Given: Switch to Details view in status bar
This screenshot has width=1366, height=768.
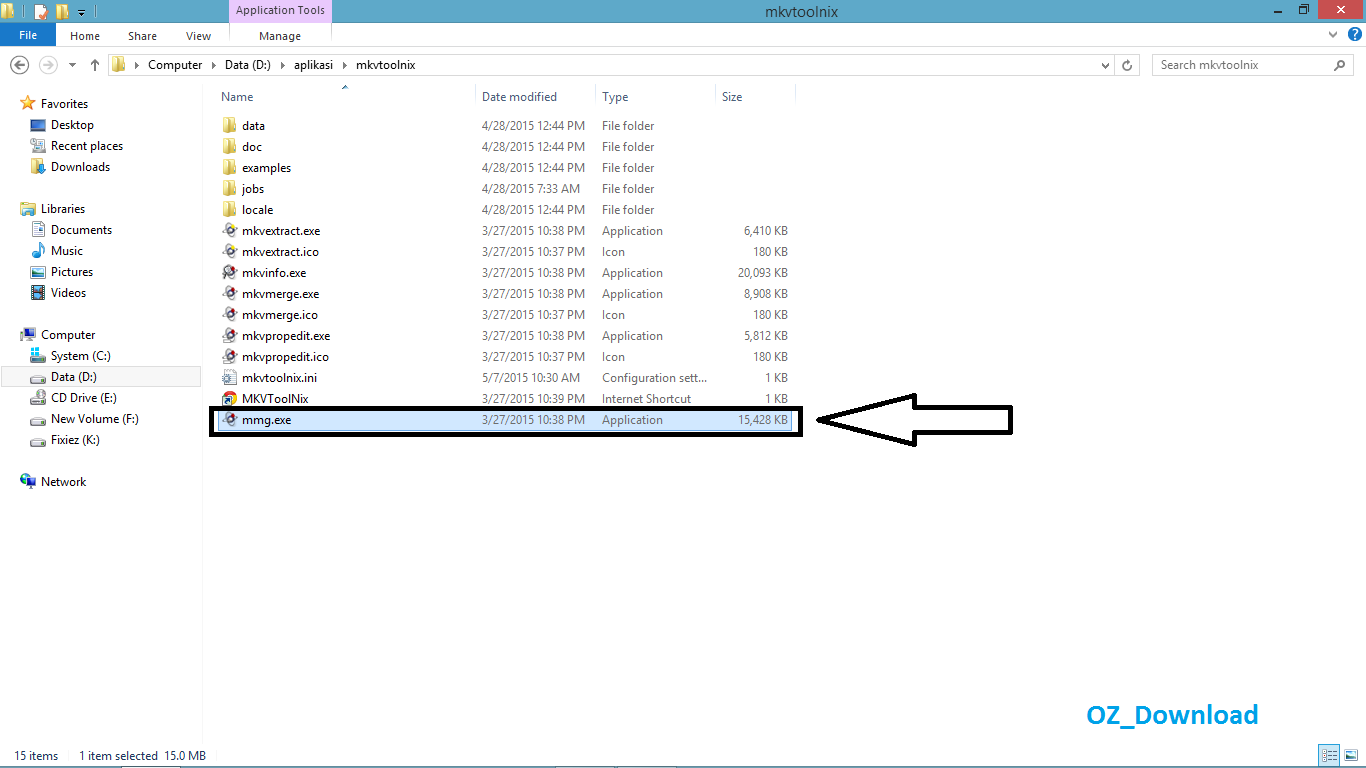Looking at the screenshot, I should pyautogui.click(x=1329, y=755).
